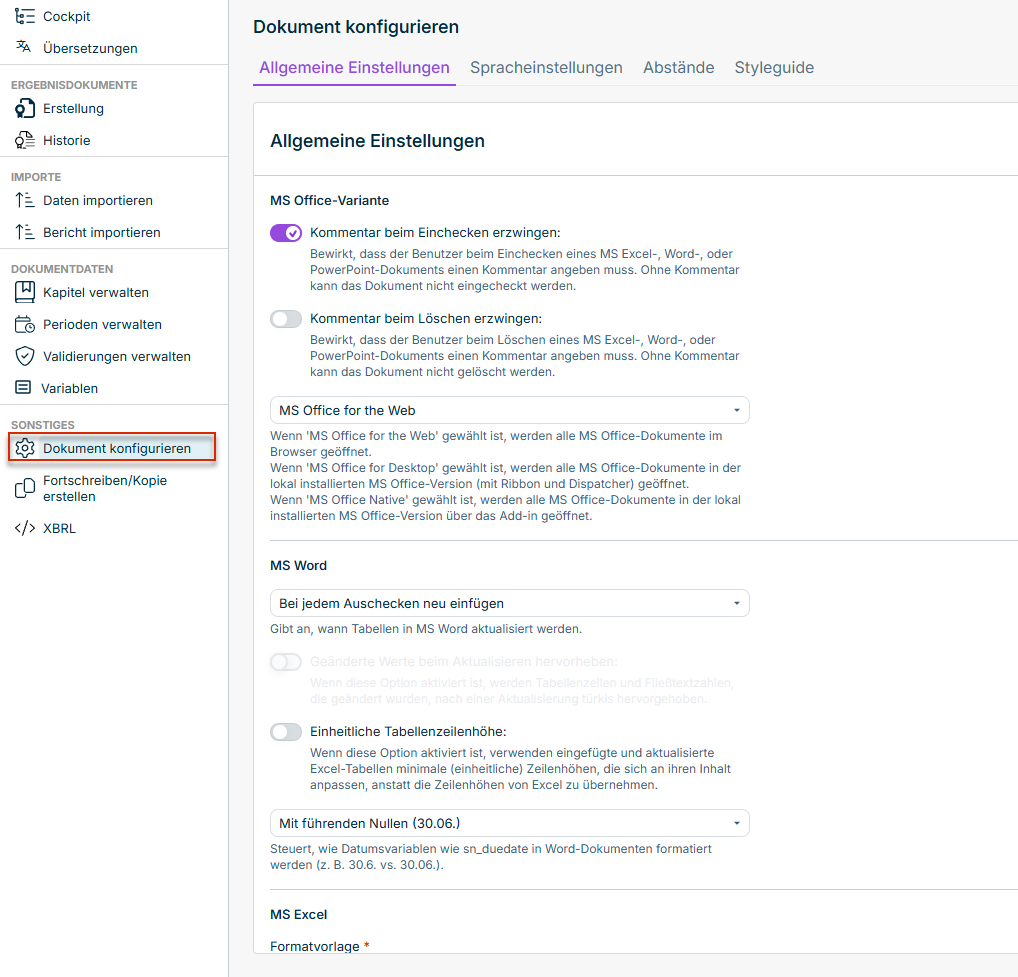Toggle Geänderte Werte beim Aktualisieren hervorheben
This screenshot has height=977, width=1018.
286,662
